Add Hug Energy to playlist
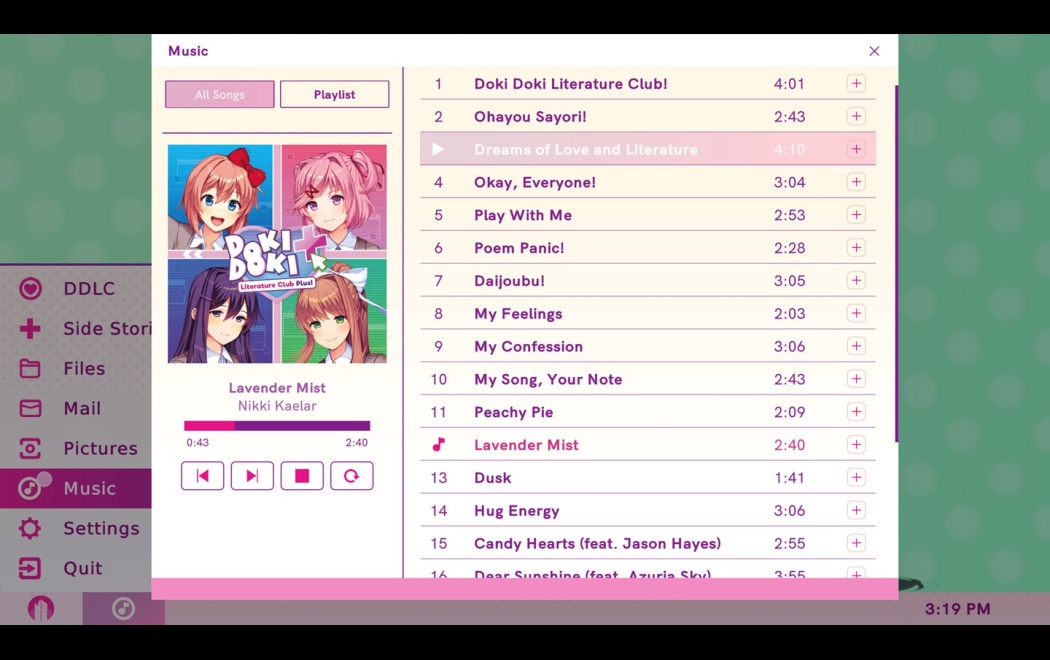 [856, 510]
